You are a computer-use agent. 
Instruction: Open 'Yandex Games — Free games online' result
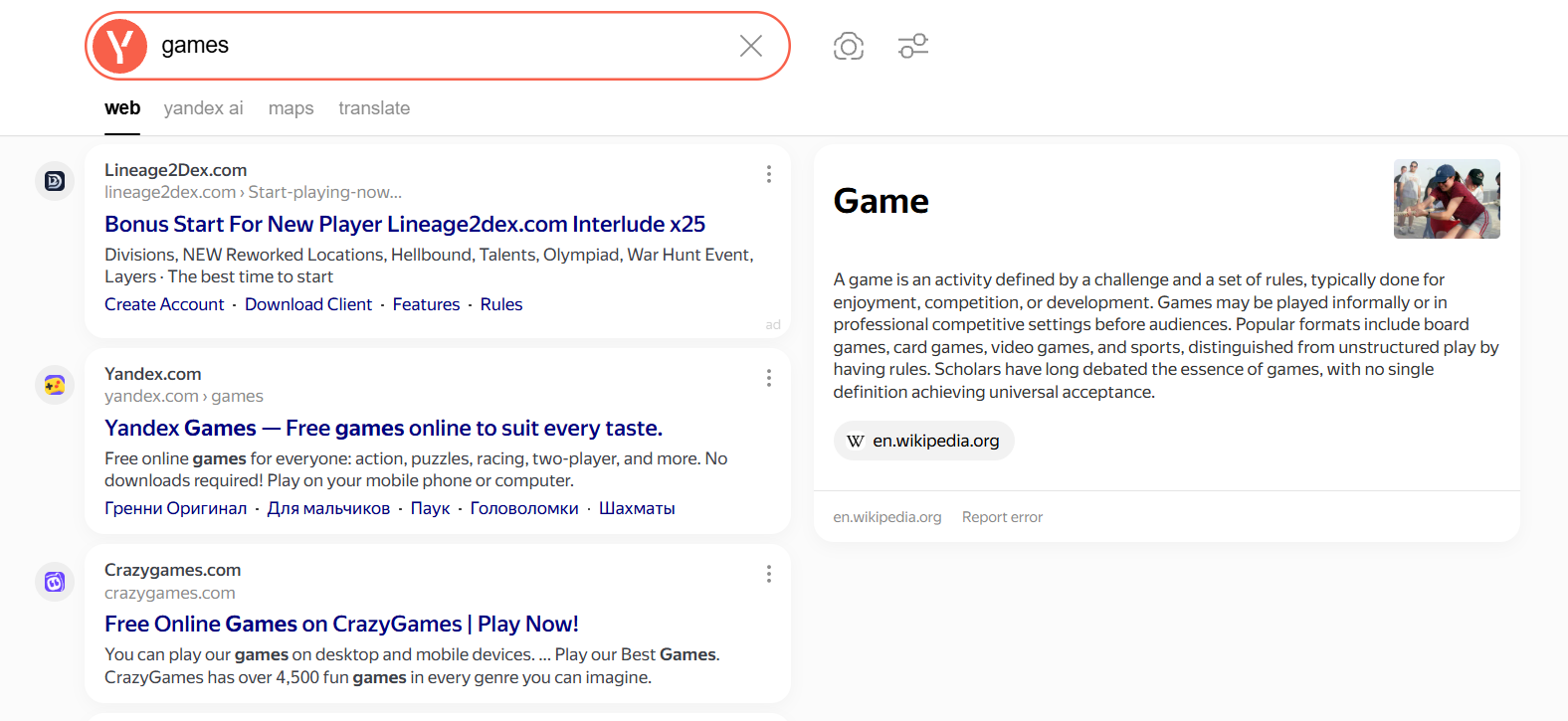383,428
